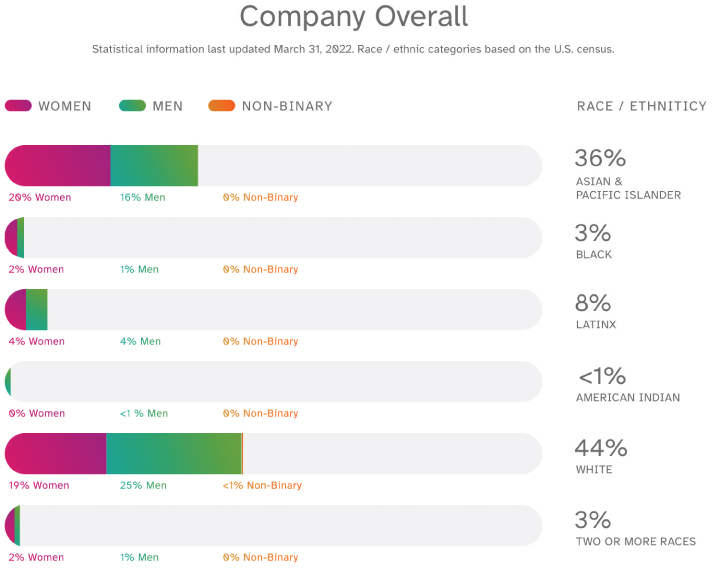Click the Black race bar's colored segment

tap(14, 238)
